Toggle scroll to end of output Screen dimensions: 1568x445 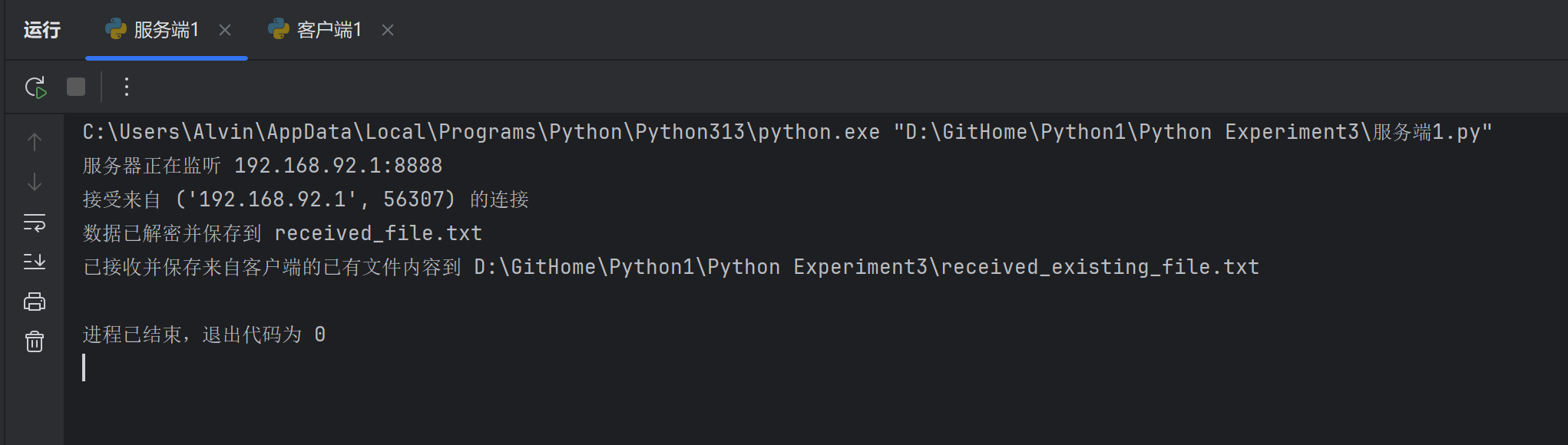click(35, 262)
